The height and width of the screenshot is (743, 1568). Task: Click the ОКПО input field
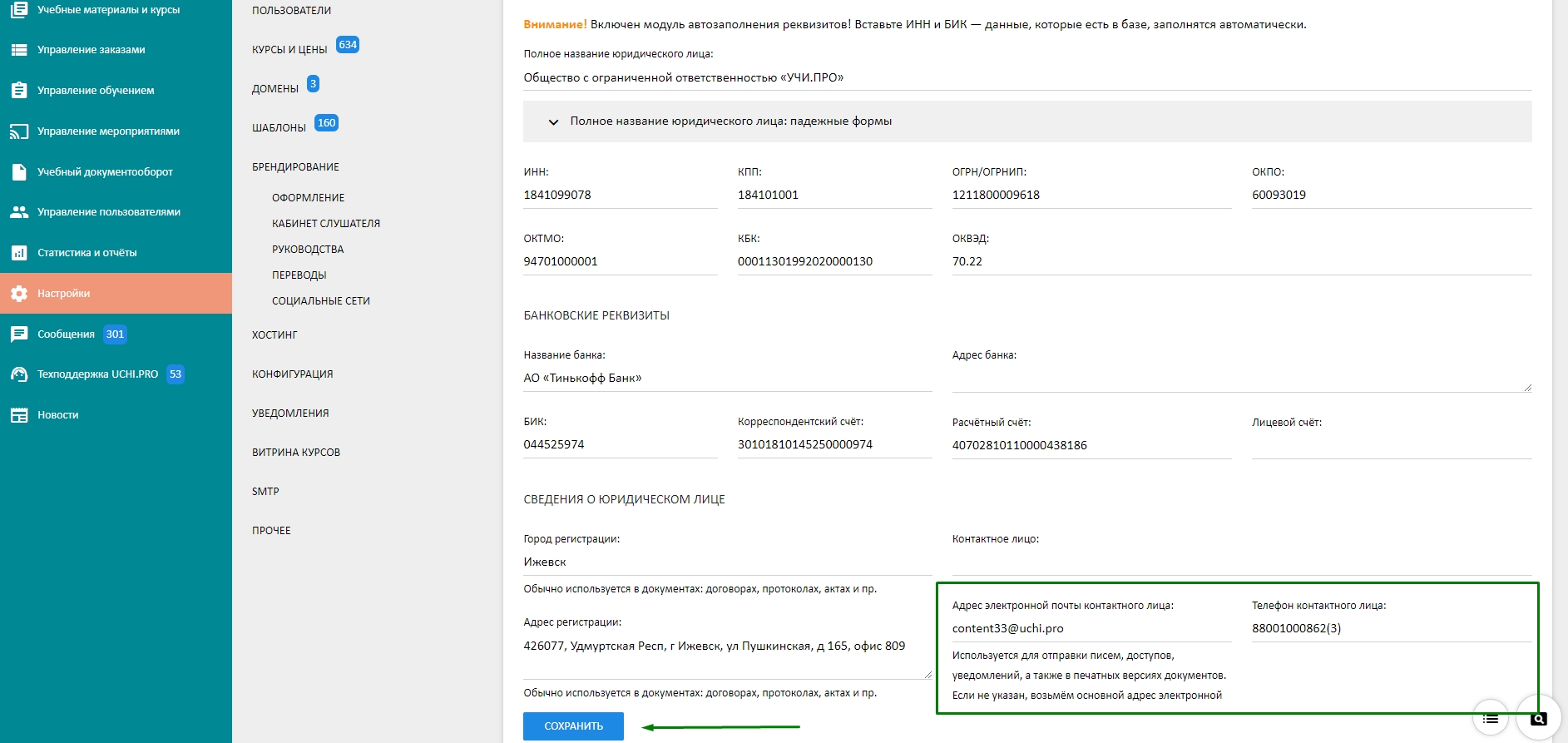click(x=1391, y=196)
